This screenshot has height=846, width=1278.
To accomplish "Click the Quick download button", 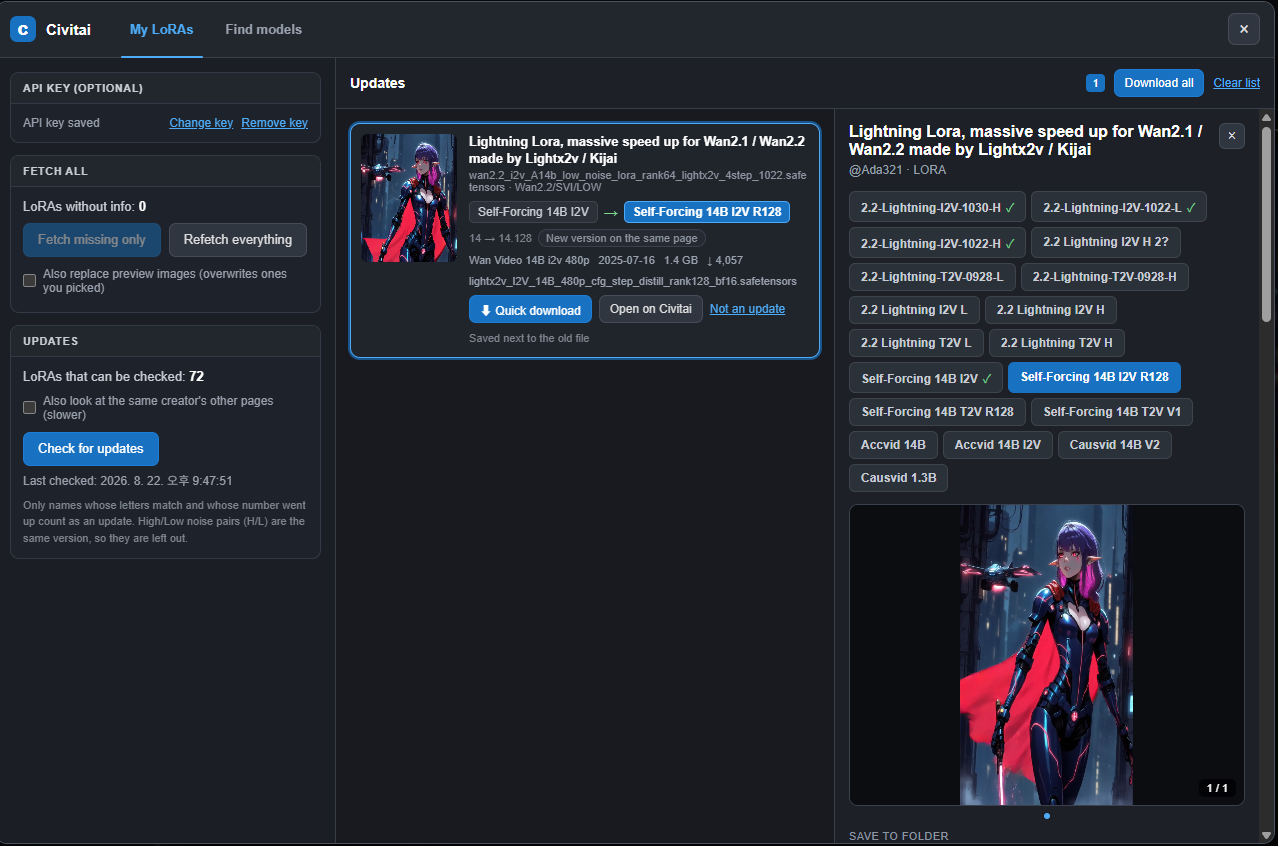I will [x=530, y=310].
